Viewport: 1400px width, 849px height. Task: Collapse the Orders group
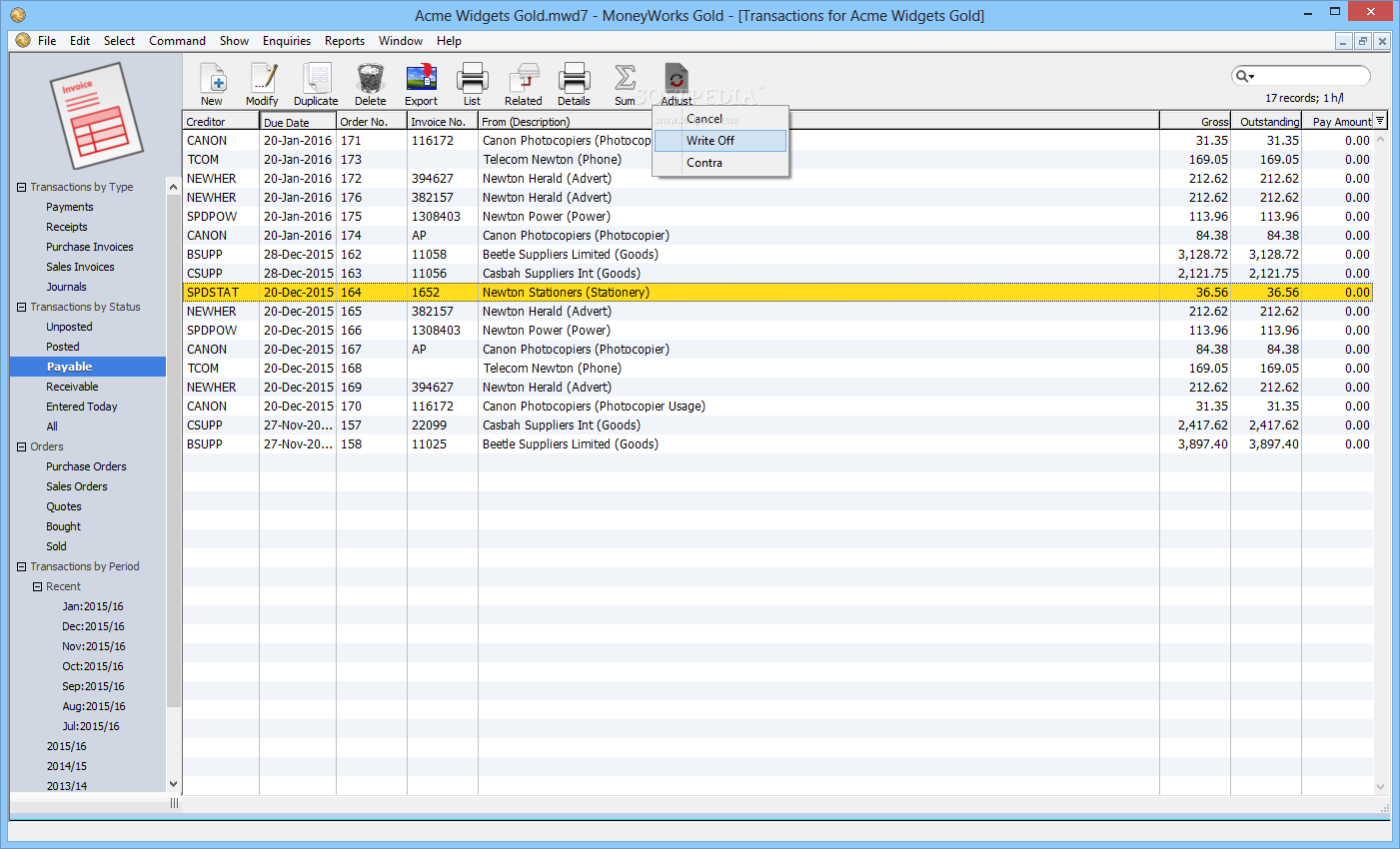[x=21, y=446]
